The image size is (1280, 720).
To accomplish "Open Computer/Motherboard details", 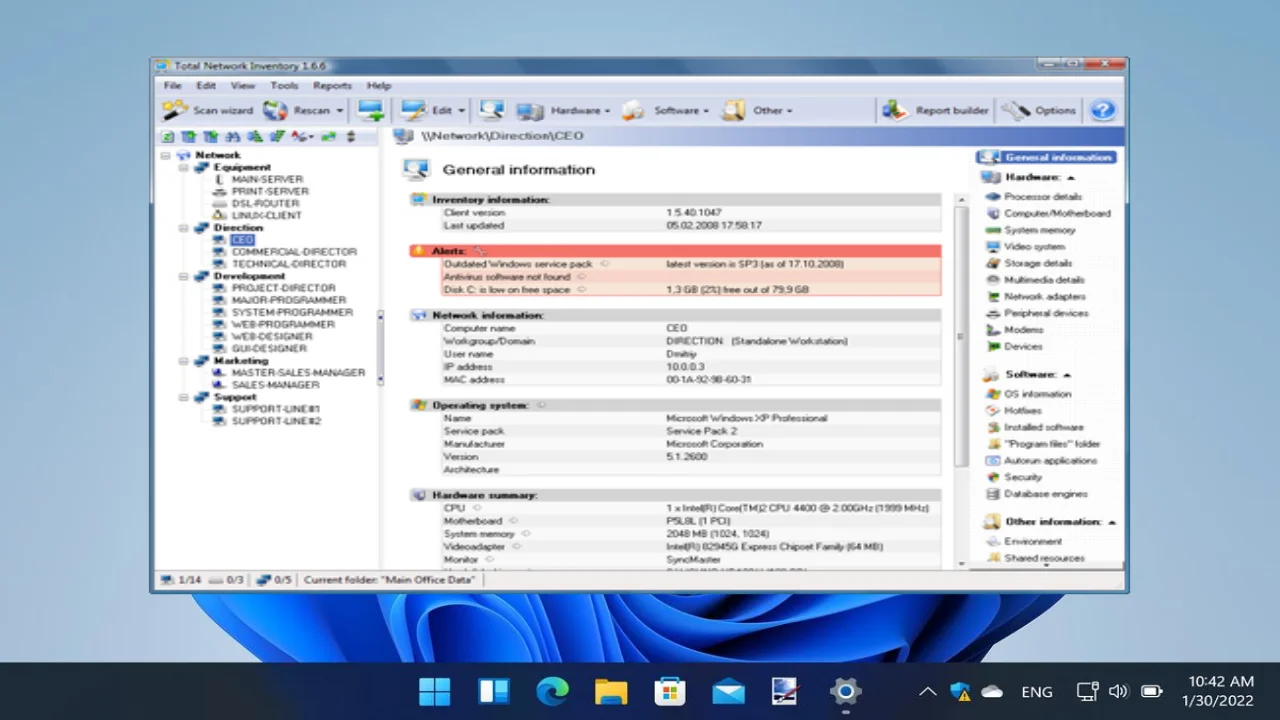I will [x=1057, y=214].
